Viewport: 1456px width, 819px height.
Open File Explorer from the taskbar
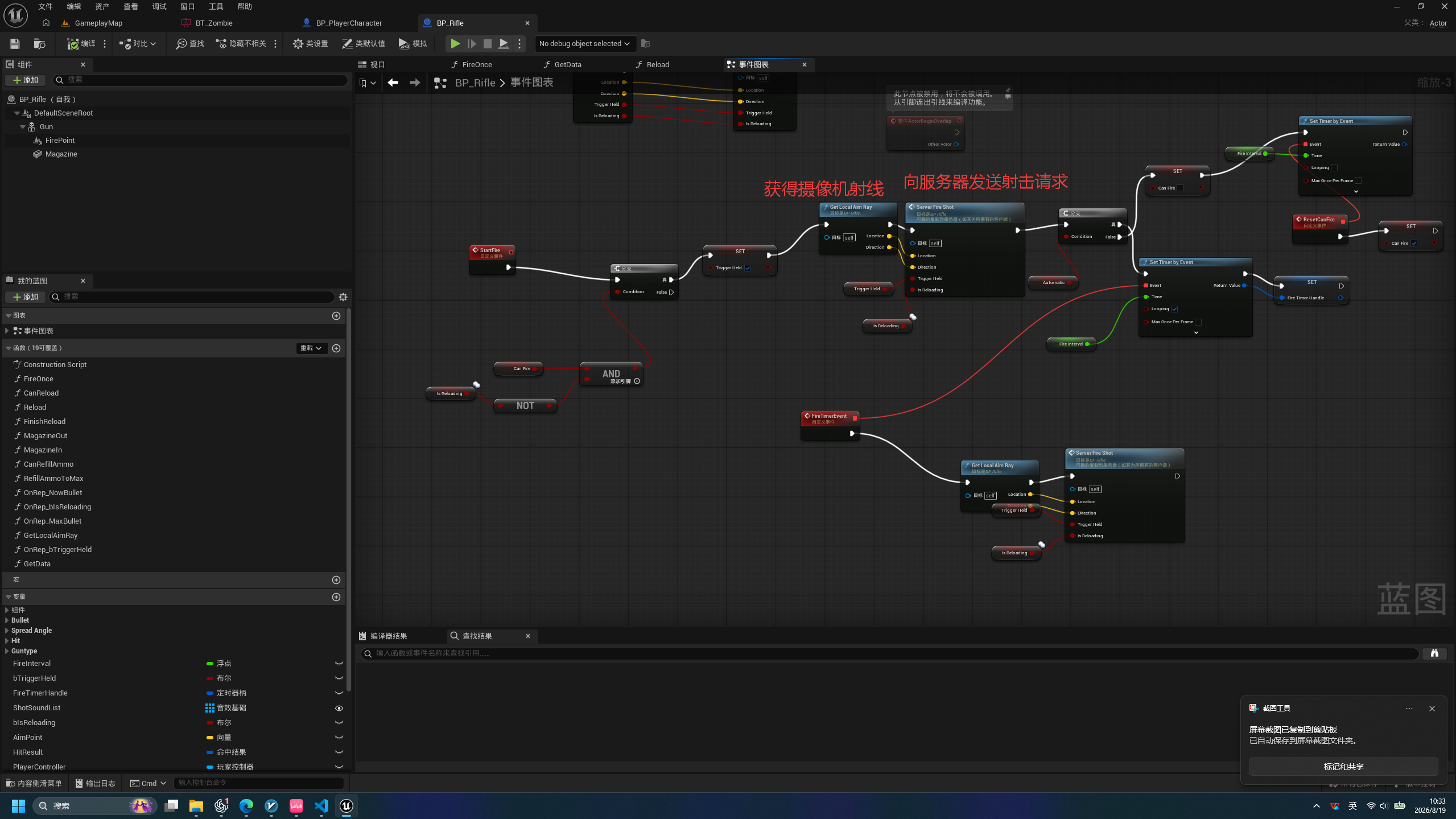(x=196, y=806)
